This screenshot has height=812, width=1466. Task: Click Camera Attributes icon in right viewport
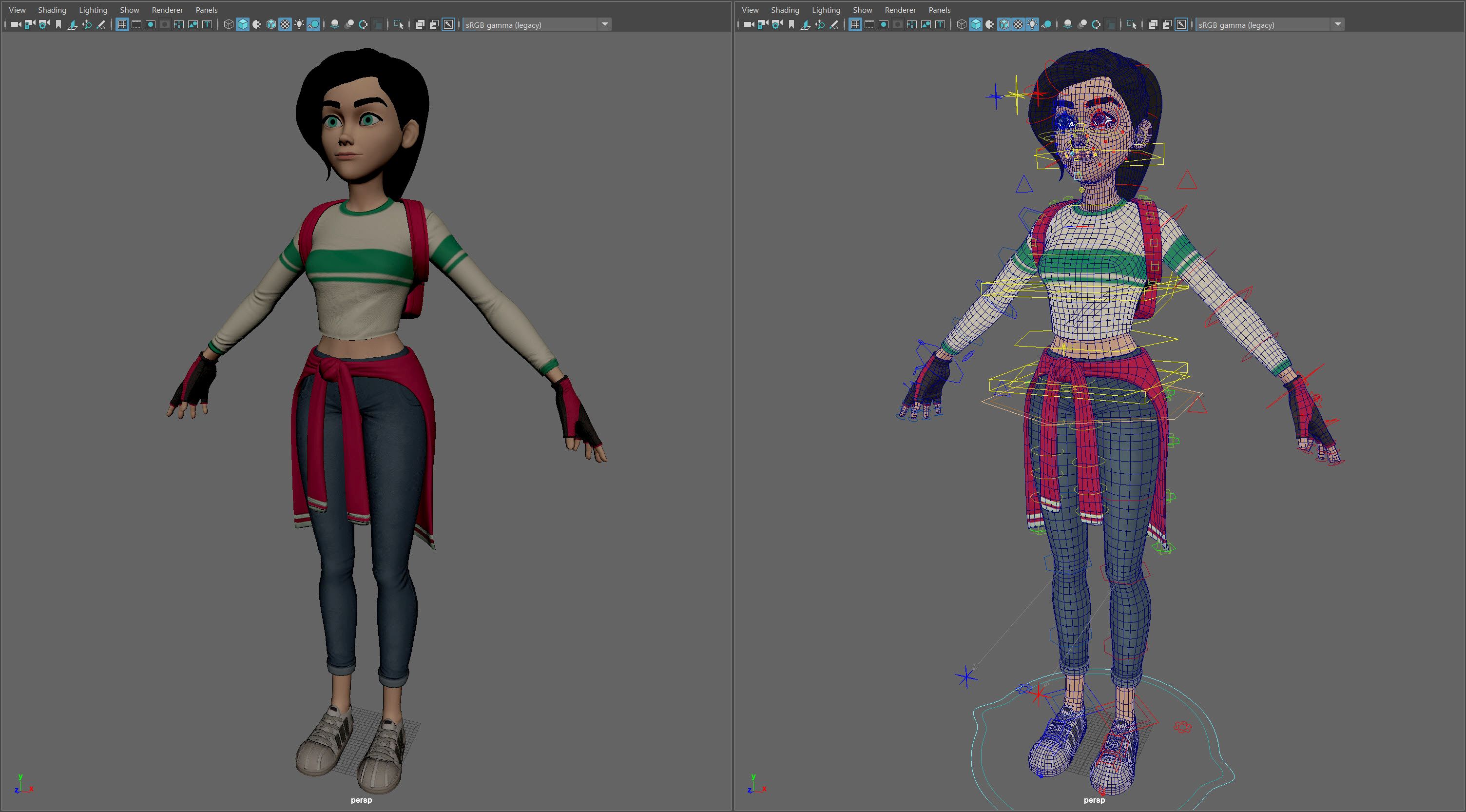coord(777,24)
